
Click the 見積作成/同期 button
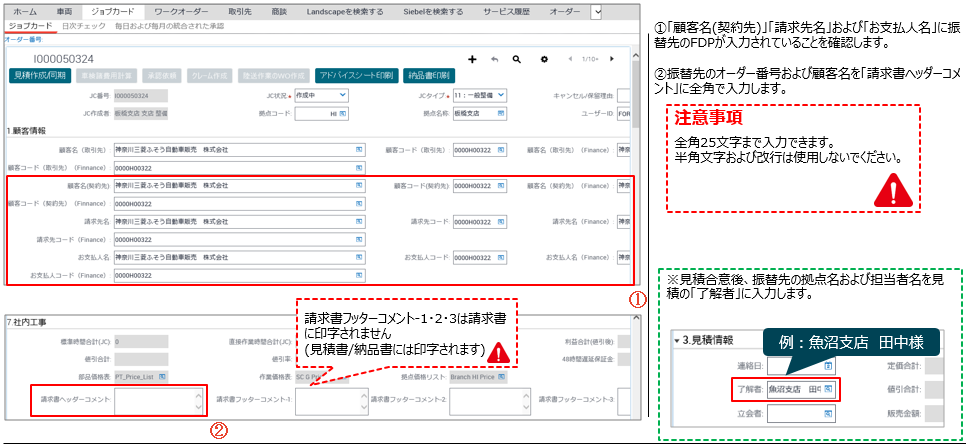[x=41, y=75]
